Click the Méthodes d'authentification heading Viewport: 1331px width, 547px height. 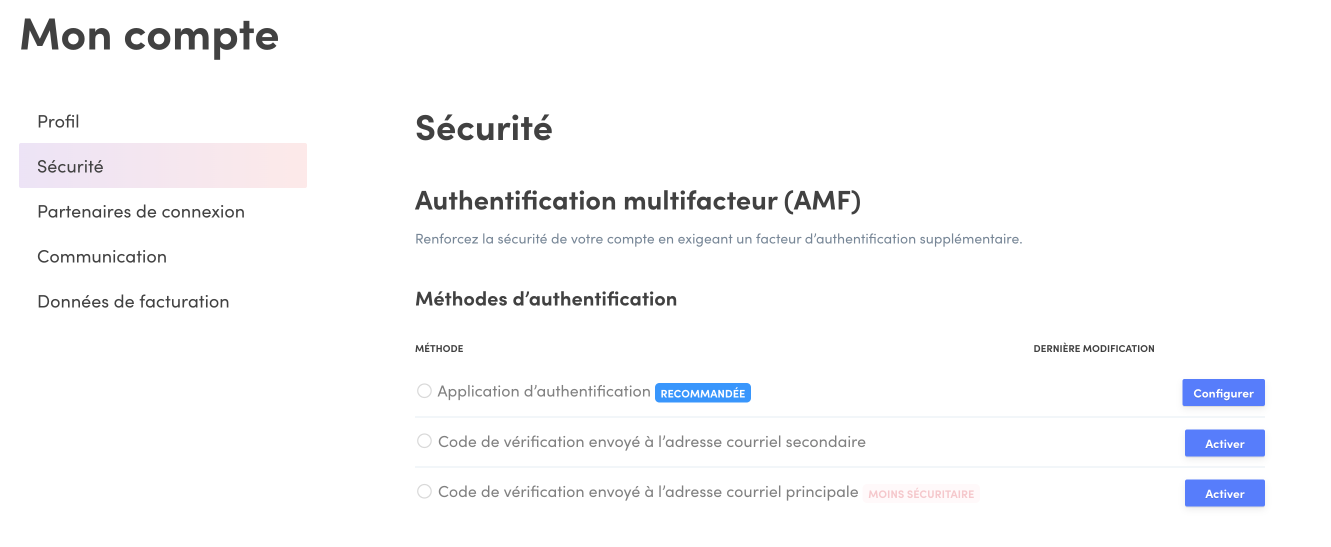coord(545,299)
